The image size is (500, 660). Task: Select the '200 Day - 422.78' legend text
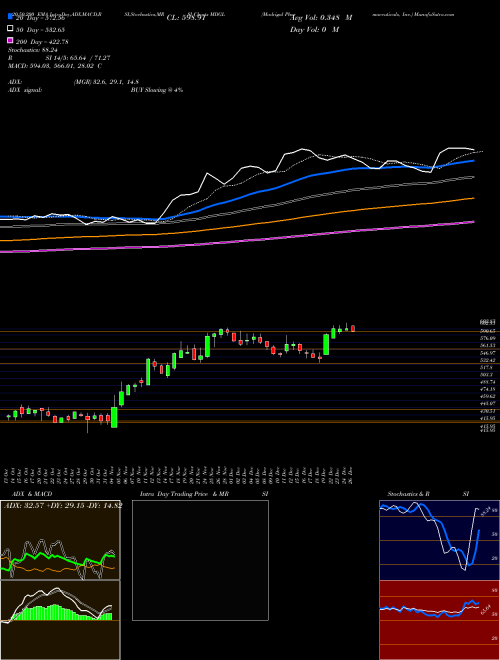[x=42, y=42]
